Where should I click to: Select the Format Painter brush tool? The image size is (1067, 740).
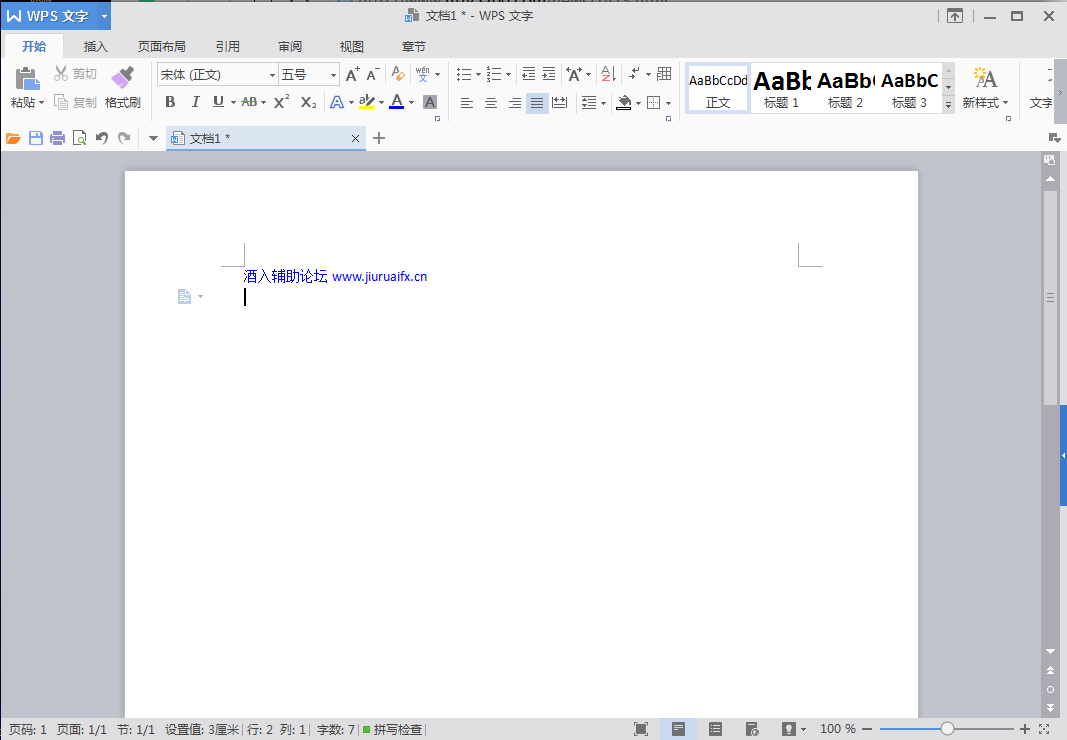tap(122, 77)
